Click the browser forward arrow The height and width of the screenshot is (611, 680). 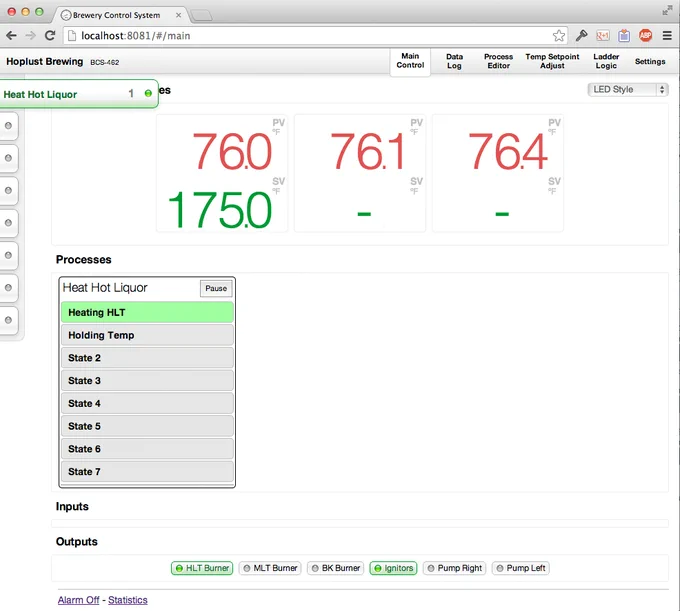(x=30, y=36)
